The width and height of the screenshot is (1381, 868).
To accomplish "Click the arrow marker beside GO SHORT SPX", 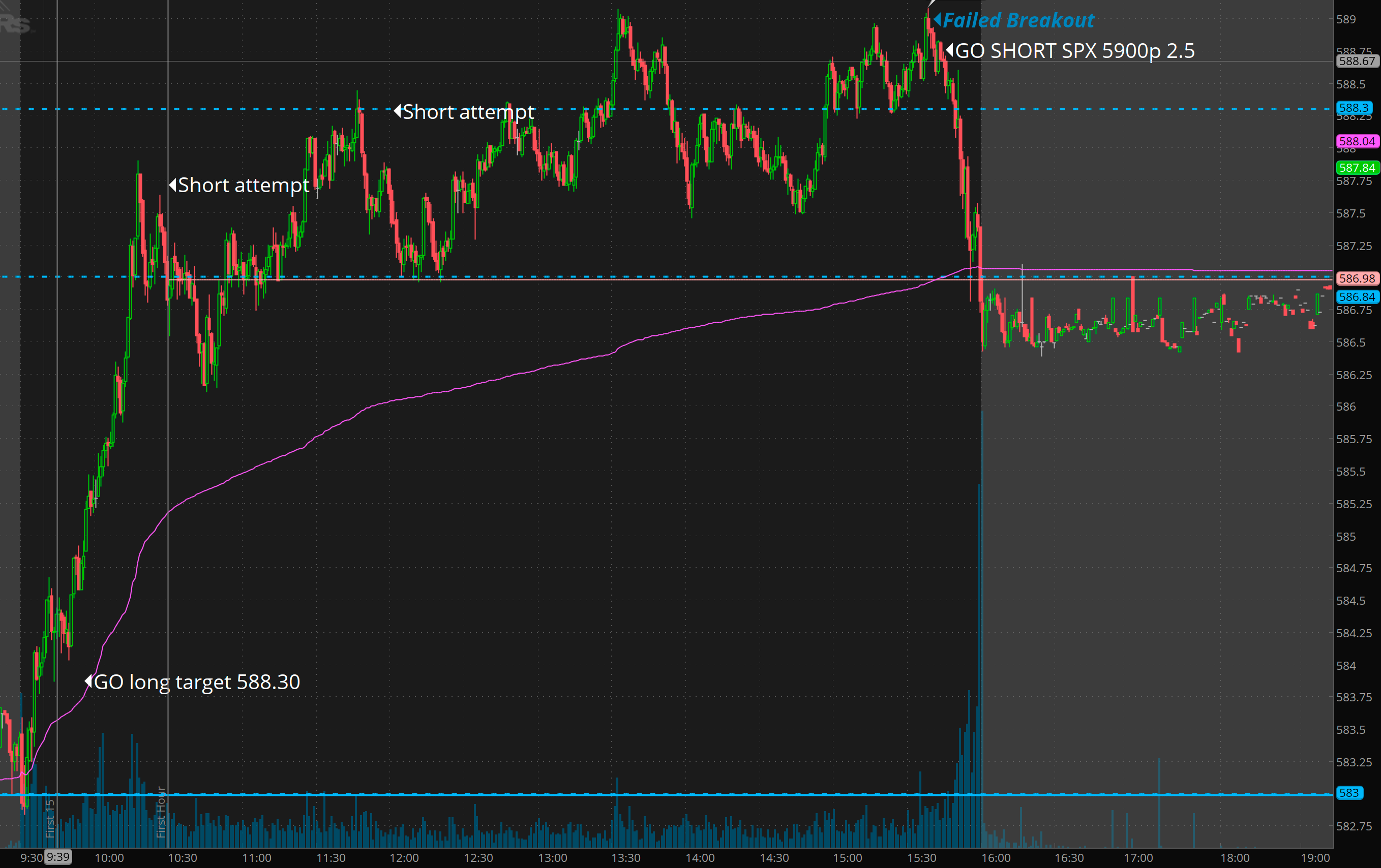I will (x=950, y=50).
